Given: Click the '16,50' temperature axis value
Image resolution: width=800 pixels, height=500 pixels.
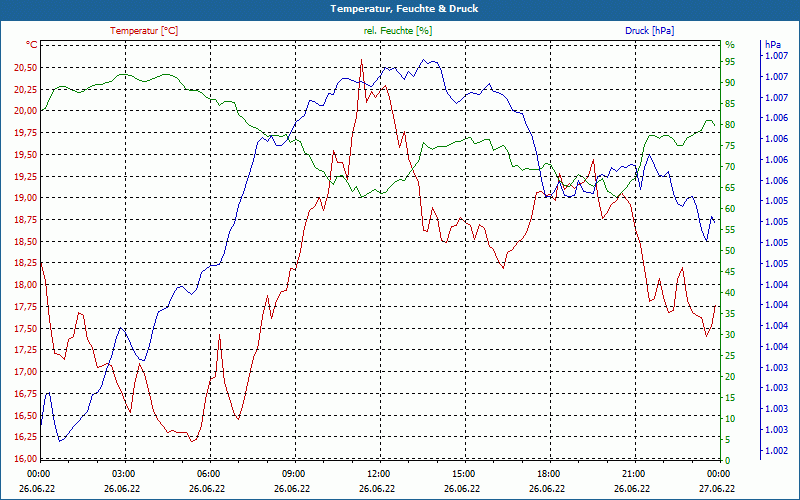Looking at the screenshot, I should point(25,415).
